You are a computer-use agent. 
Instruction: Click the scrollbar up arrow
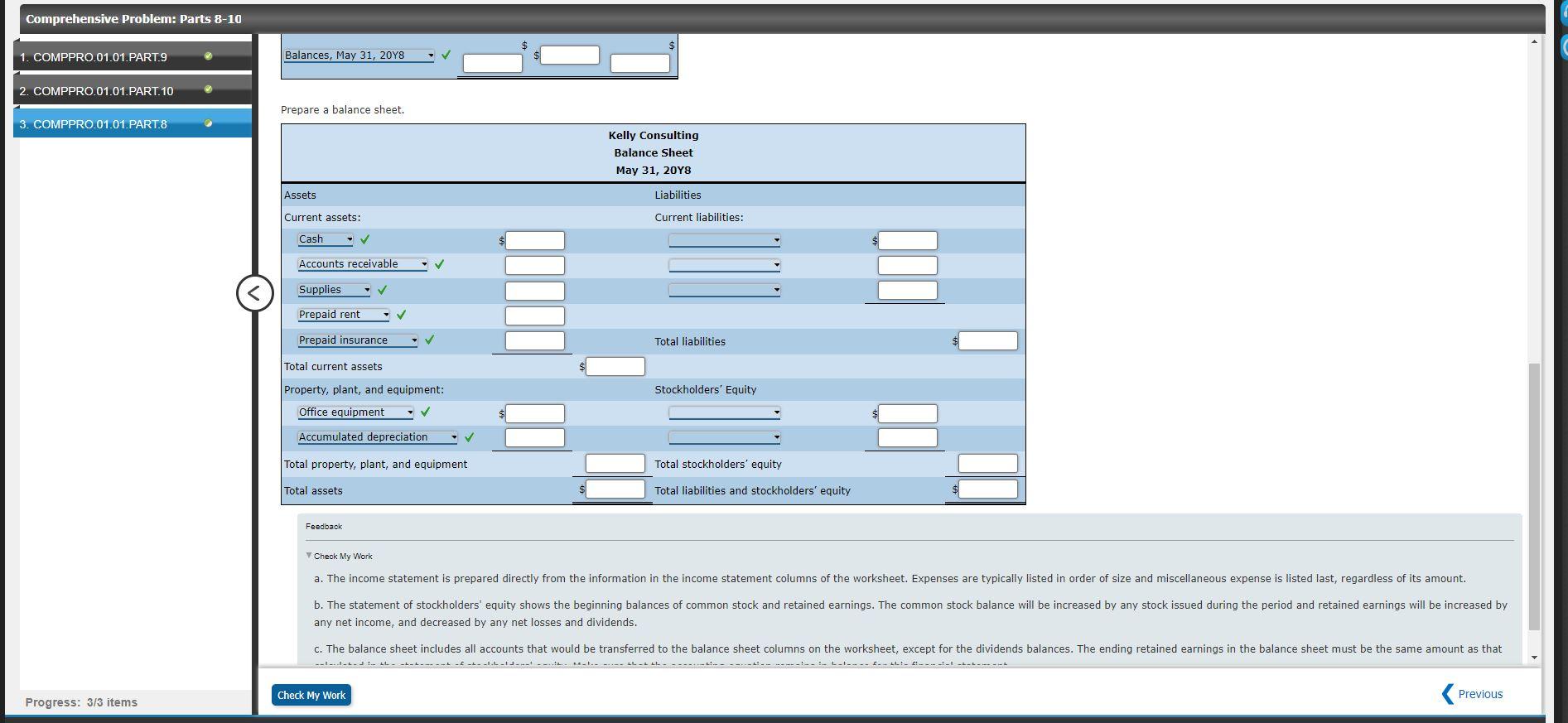click(x=1534, y=41)
